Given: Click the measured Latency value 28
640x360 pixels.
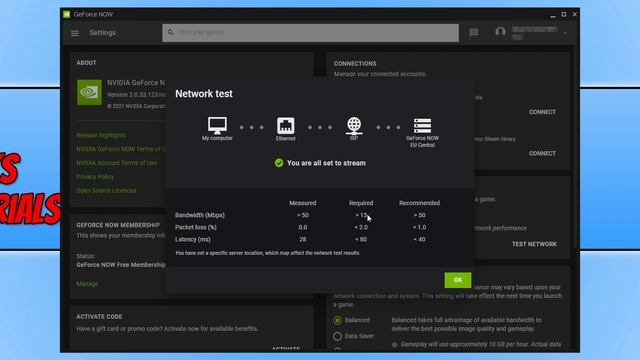Looking at the screenshot, I should (x=302, y=240).
